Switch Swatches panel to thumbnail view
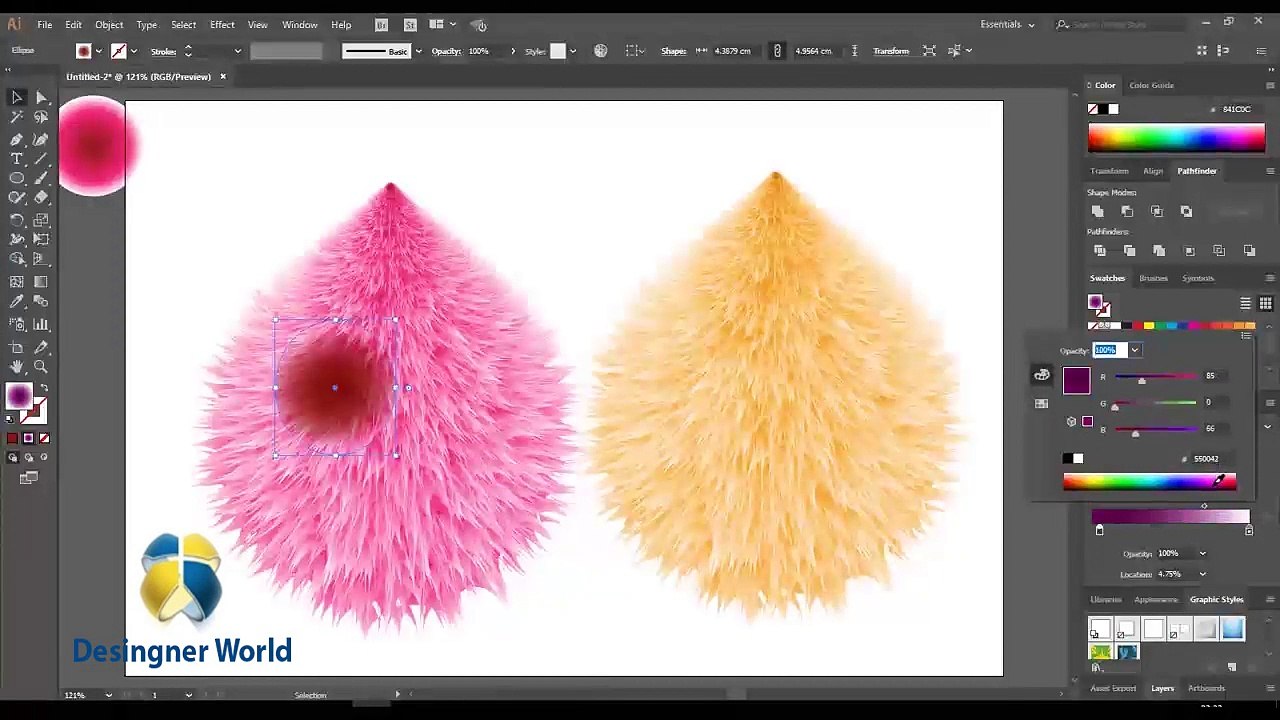Screen dimensions: 1280x720 click(x=1265, y=303)
